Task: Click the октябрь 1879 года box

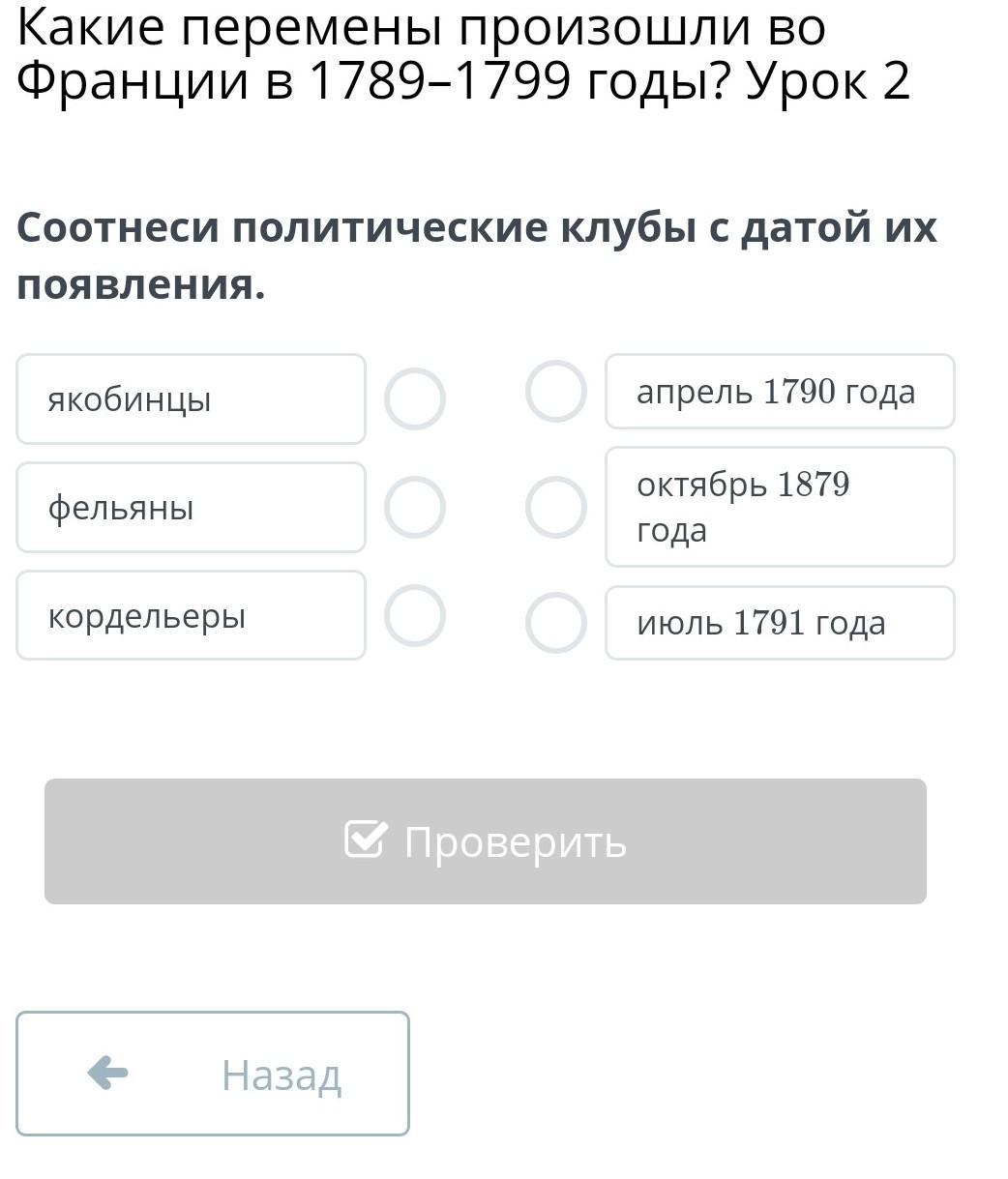Action: point(780,507)
